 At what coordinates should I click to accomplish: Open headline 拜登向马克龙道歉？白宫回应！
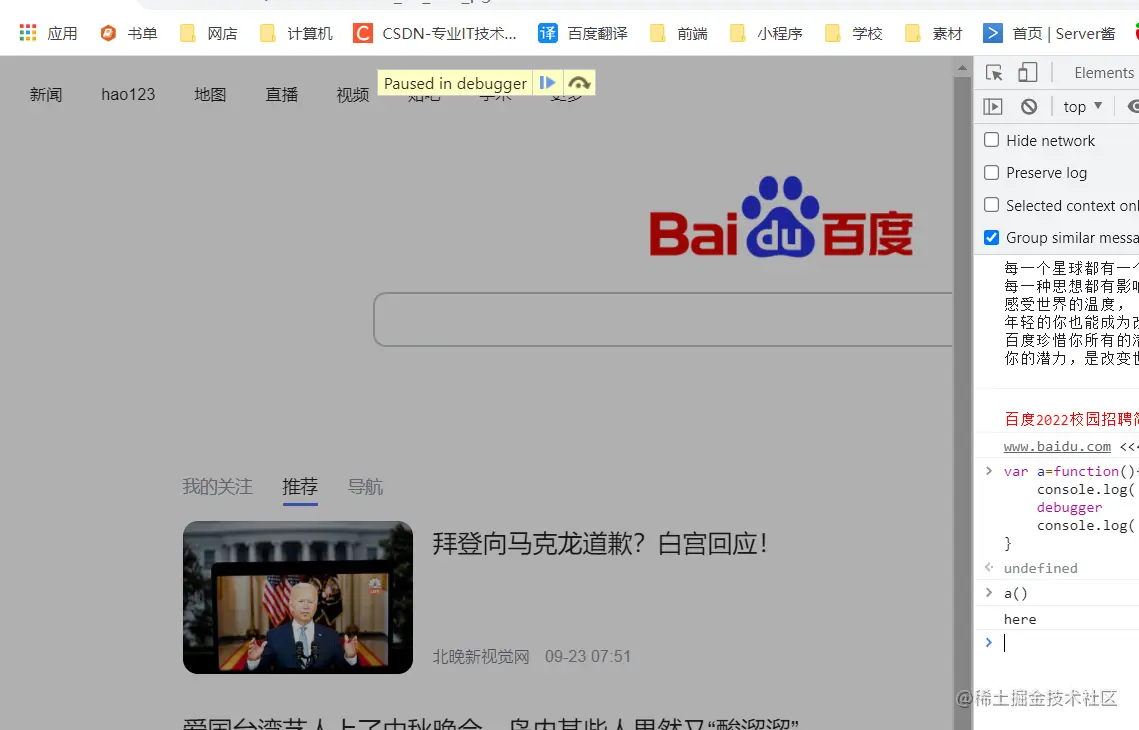pos(600,543)
